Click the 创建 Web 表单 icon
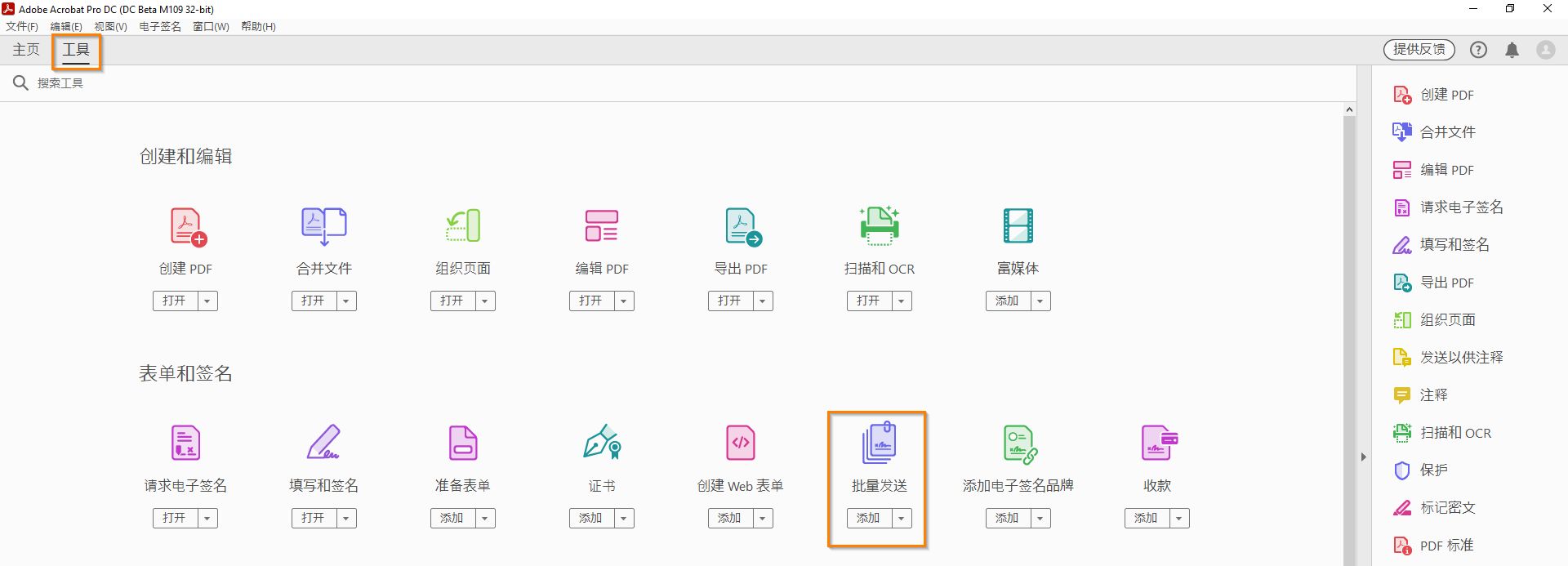Image resolution: width=1568 pixels, height=566 pixels. (741, 443)
